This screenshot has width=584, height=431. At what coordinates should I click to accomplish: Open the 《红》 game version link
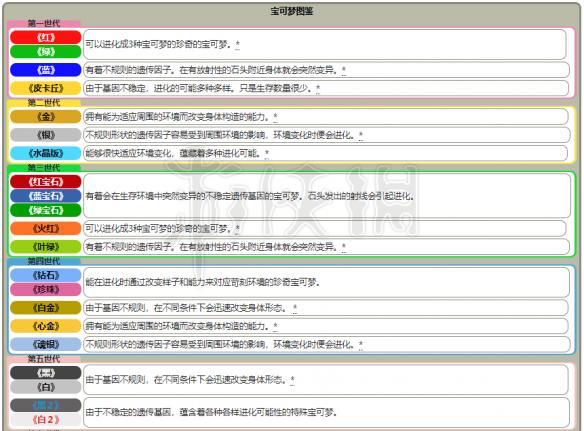point(46,37)
